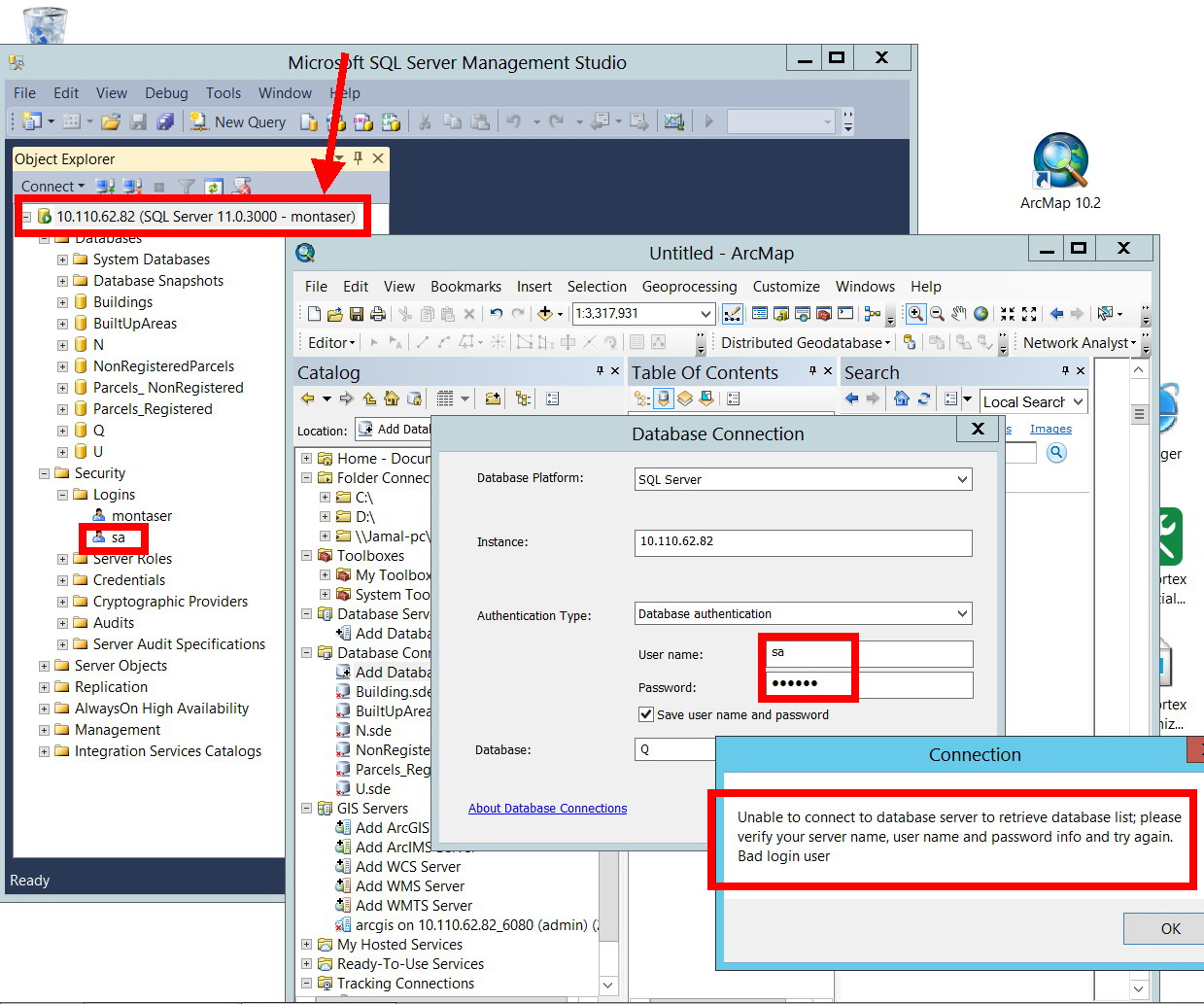Viewport: 1204px width, 1004px height.
Task: Open the map scale dropdown 1:3,317,931
Action: (705, 314)
